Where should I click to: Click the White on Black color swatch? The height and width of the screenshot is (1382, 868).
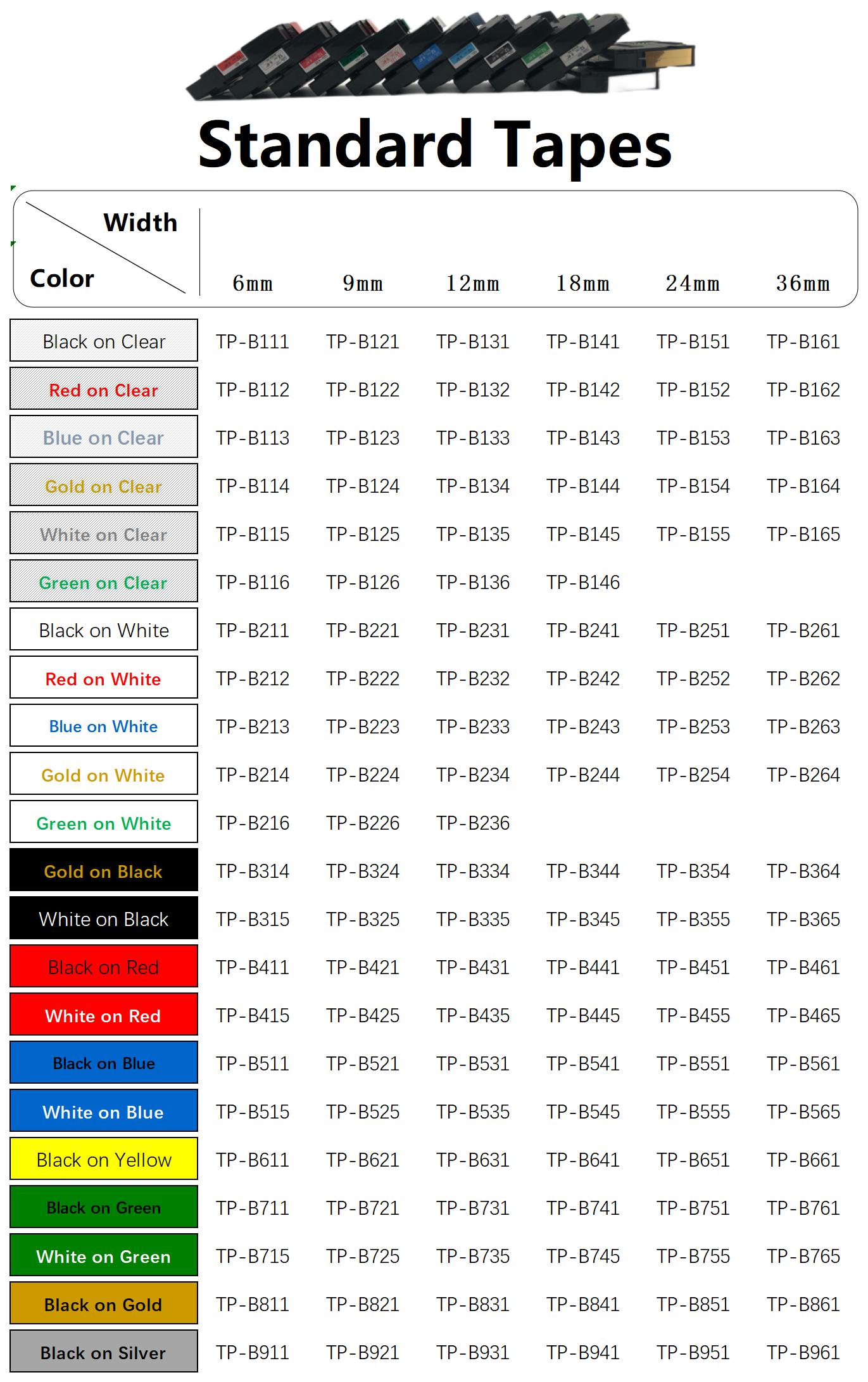[x=104, y=918]
